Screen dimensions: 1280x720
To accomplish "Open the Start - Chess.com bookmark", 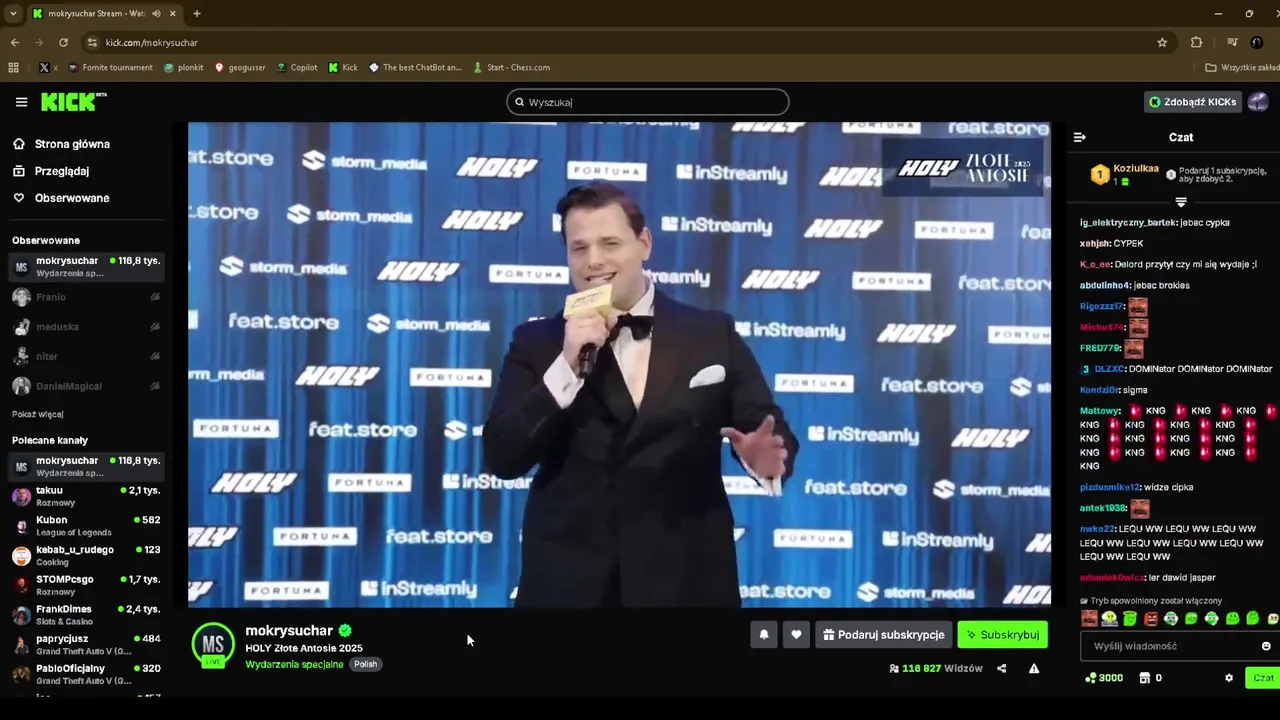I will tap(511, 68).
